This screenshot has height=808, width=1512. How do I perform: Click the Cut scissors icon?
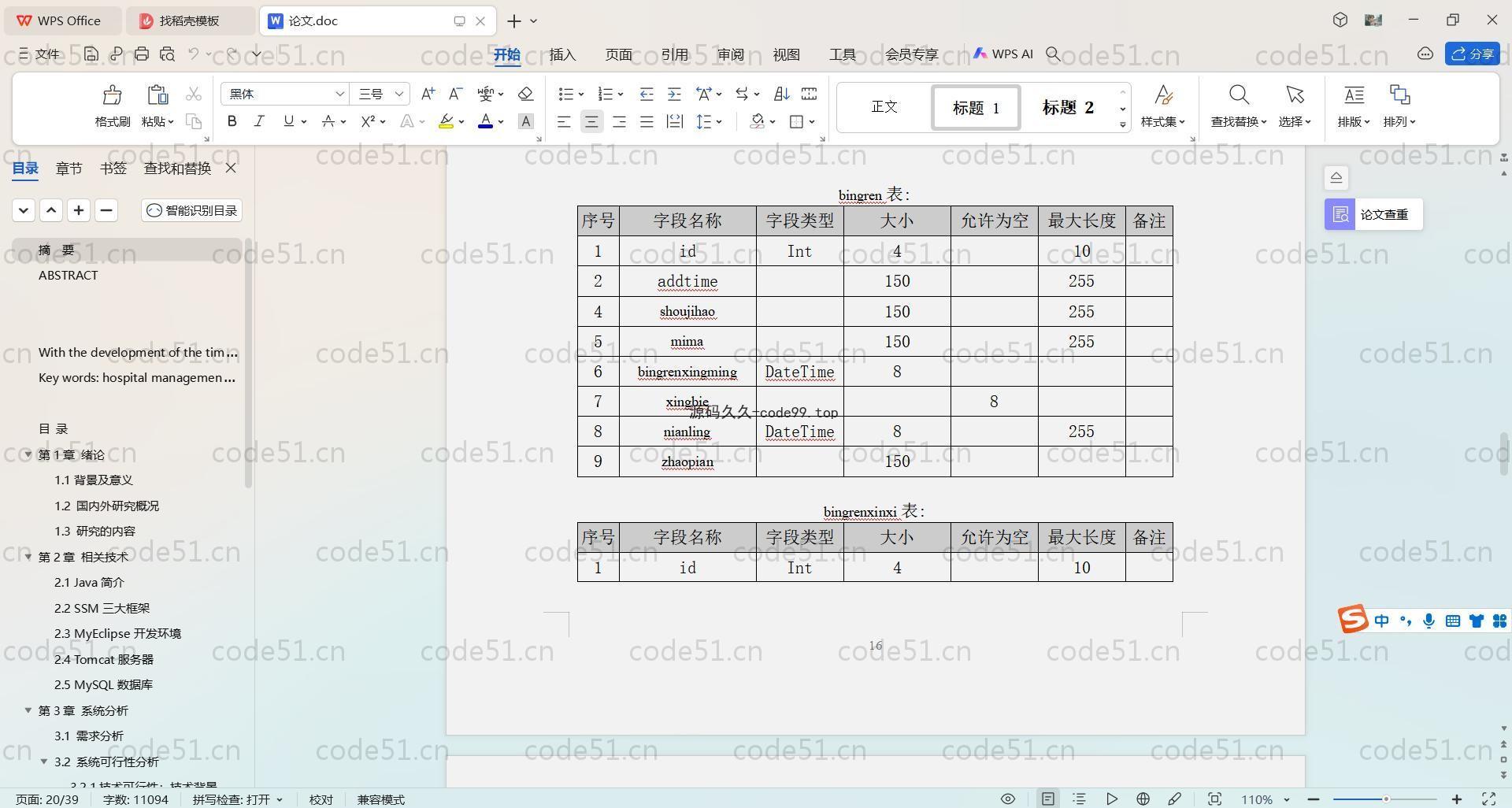click(193, 95)
